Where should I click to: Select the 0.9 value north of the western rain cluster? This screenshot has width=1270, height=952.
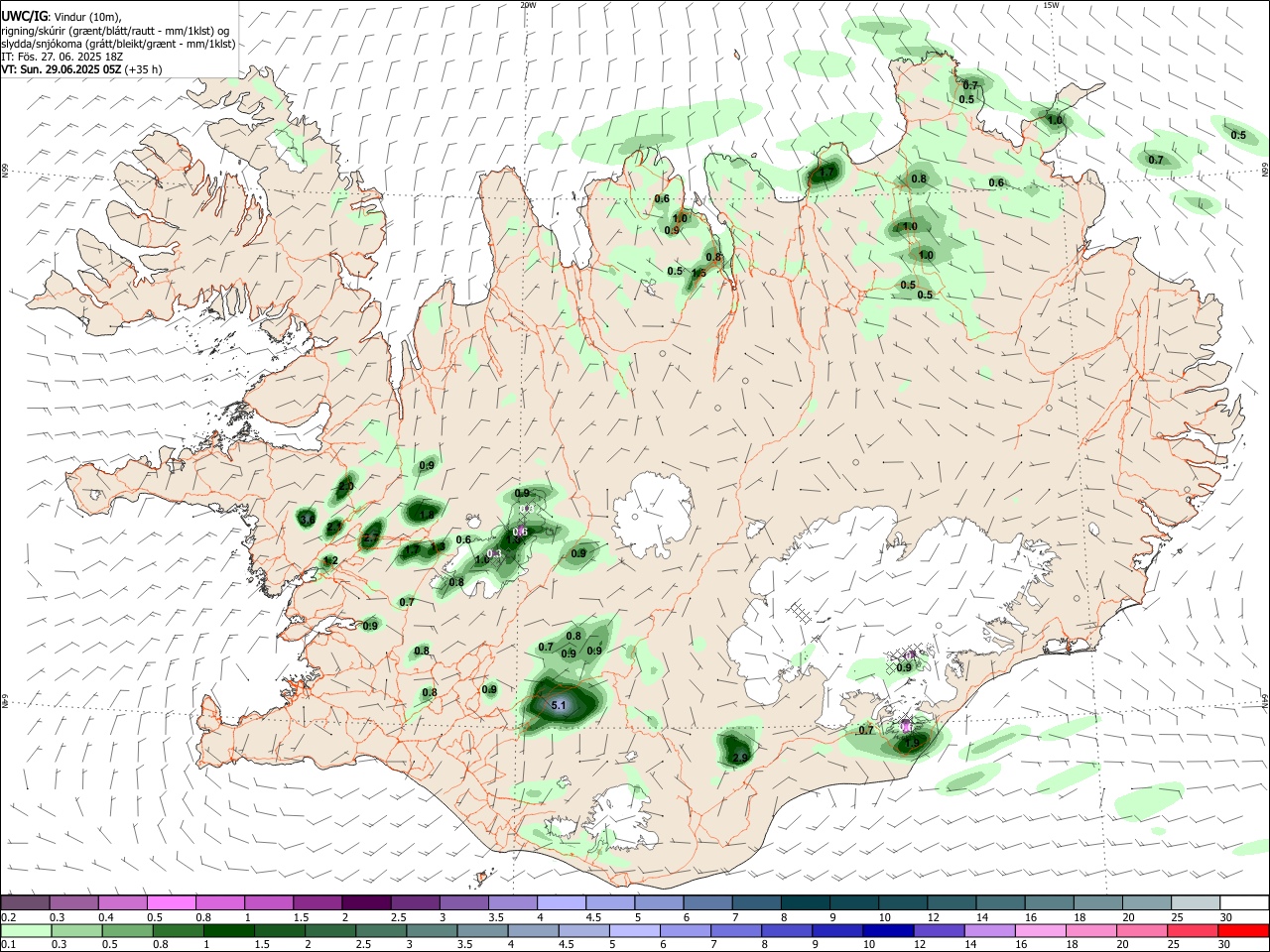tap(427, 465)
